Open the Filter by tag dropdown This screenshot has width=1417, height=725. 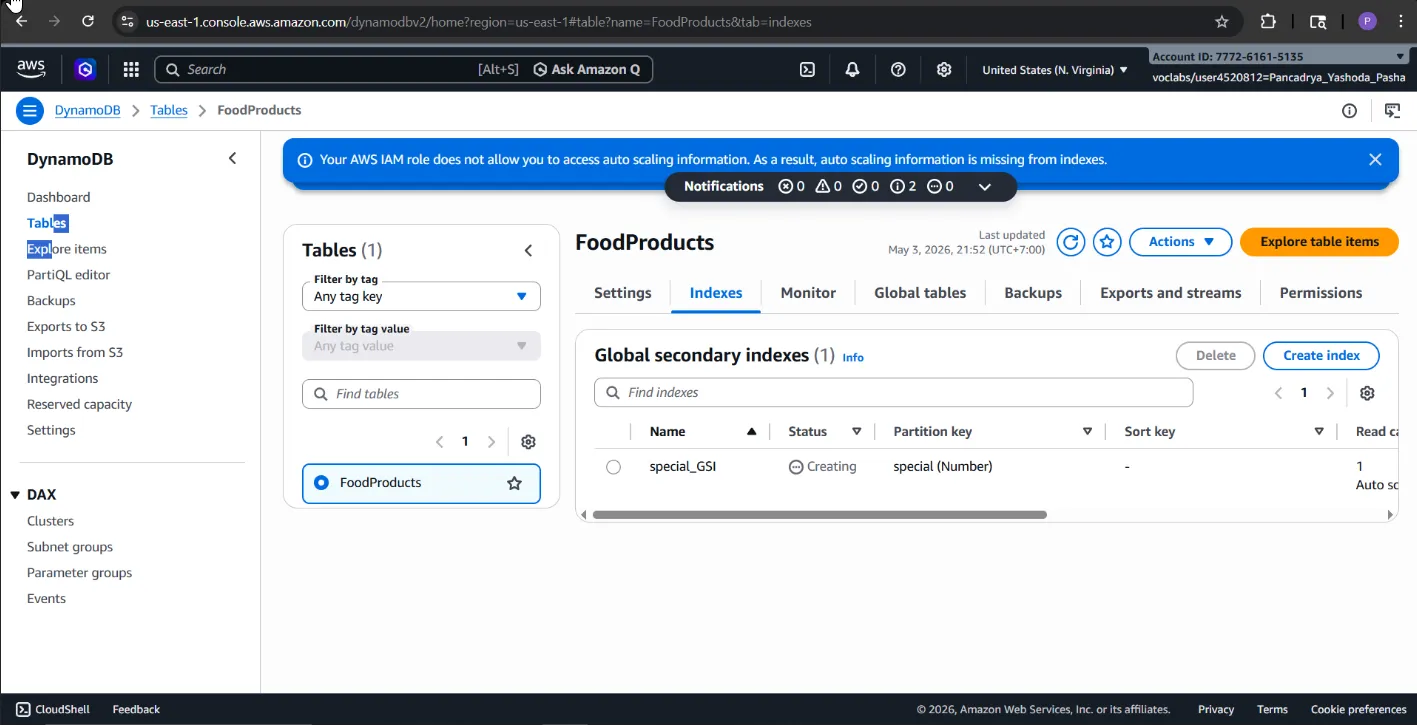pyautogui.click(x=421, y=296)
